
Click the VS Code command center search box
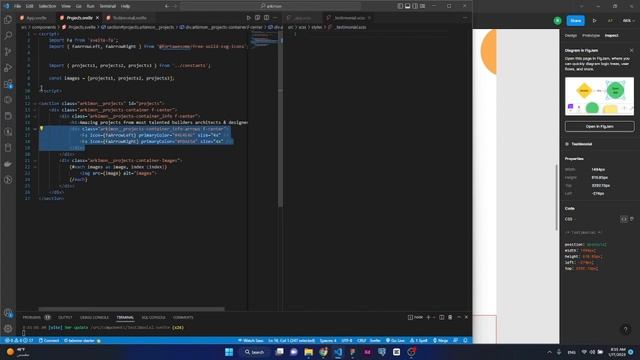(271, 6)
